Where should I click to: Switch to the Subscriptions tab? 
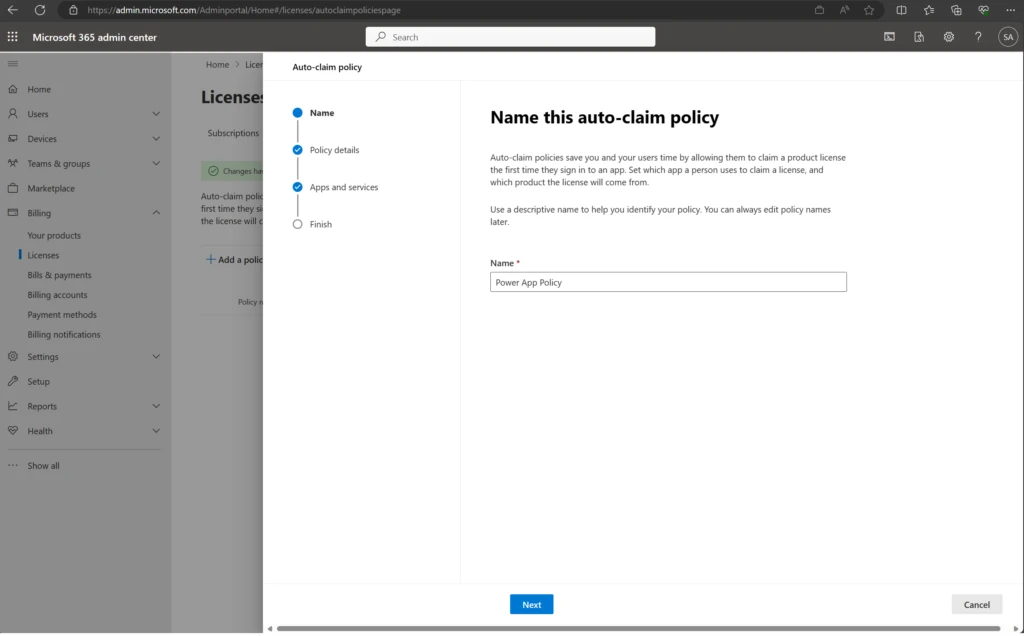pos(232,132)
